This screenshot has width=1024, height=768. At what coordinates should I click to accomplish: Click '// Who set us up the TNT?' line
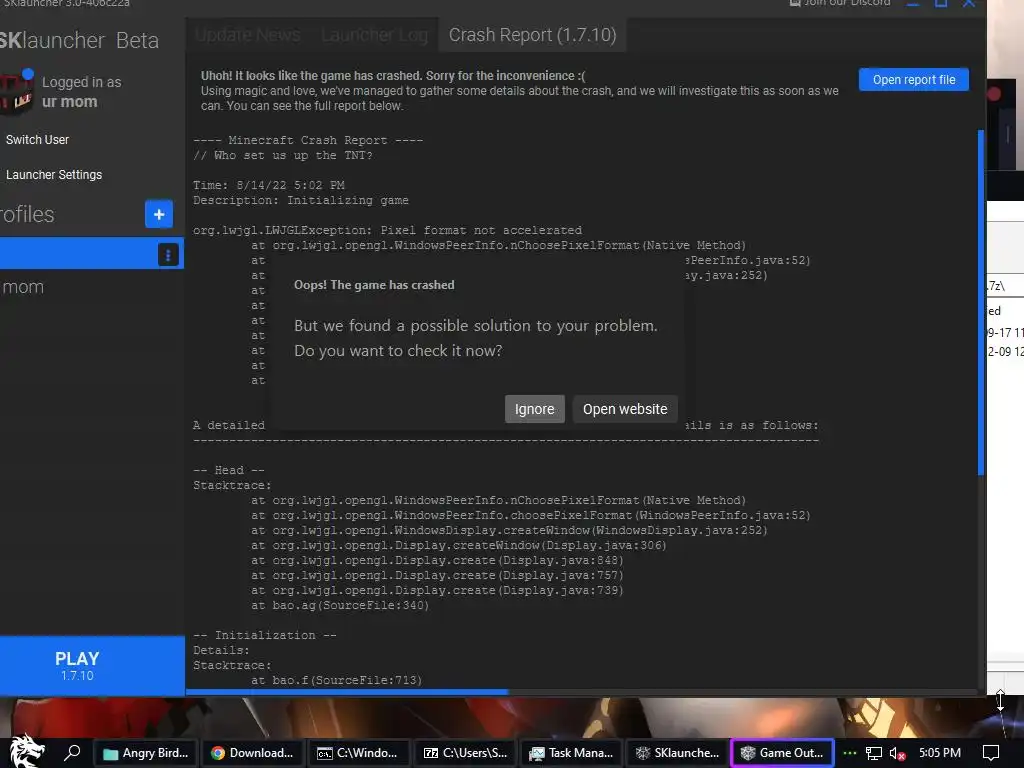(283, 155)
